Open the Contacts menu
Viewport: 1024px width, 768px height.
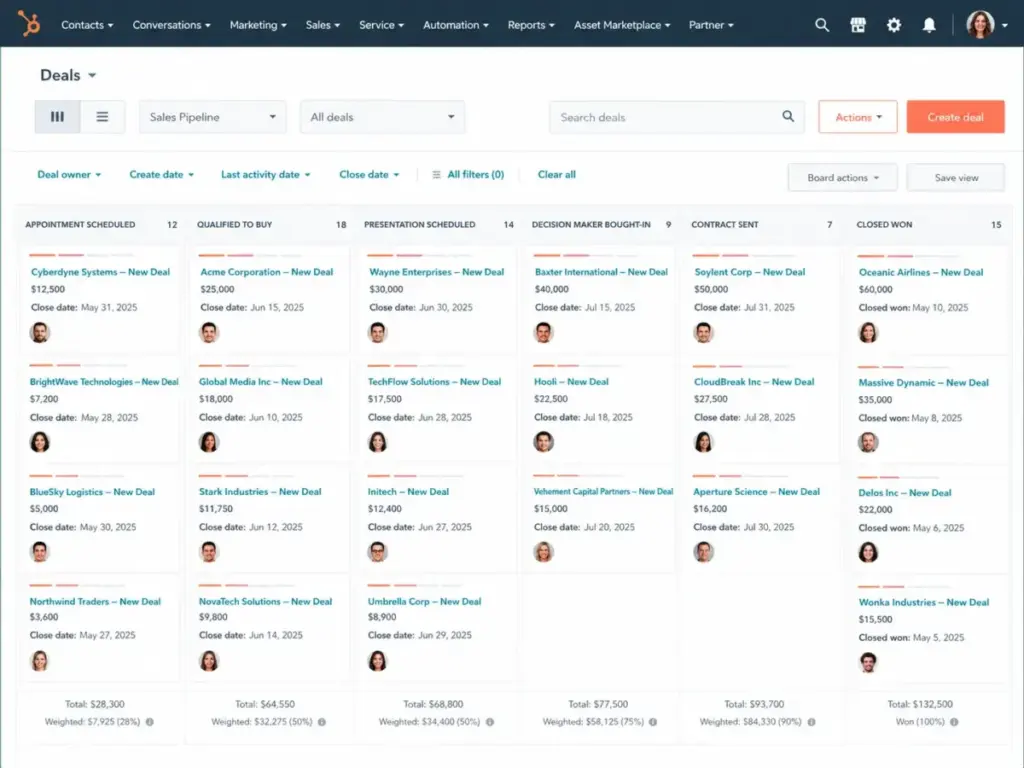(x=87, y=25)
